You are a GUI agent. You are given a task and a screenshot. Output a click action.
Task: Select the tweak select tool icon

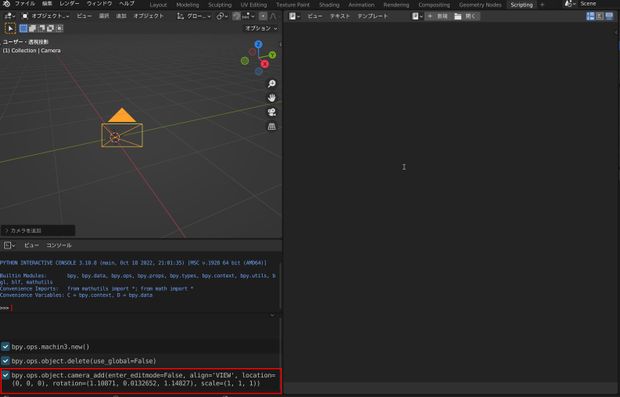10,28
